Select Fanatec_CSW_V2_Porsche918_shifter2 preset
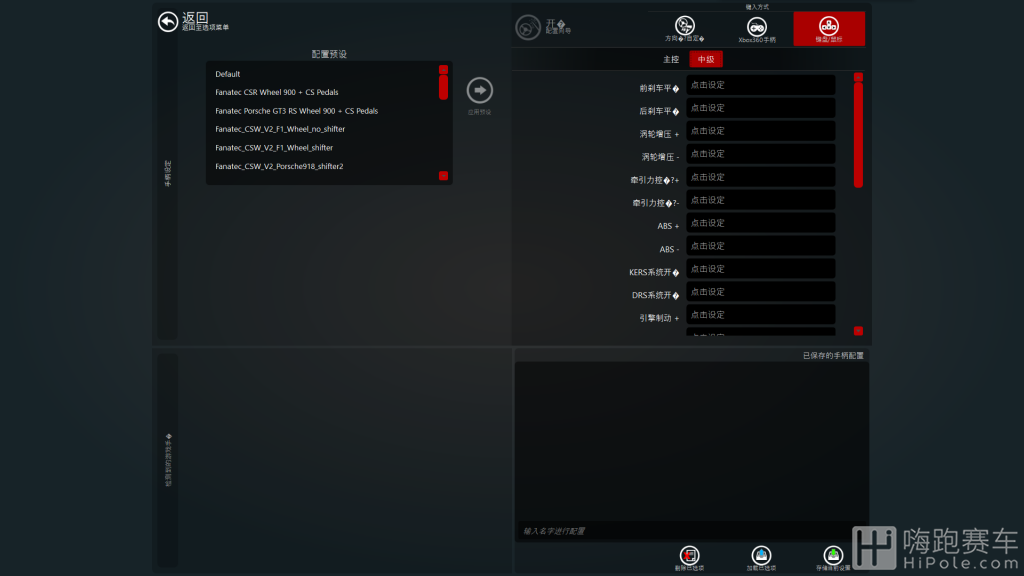 point(280,167)
